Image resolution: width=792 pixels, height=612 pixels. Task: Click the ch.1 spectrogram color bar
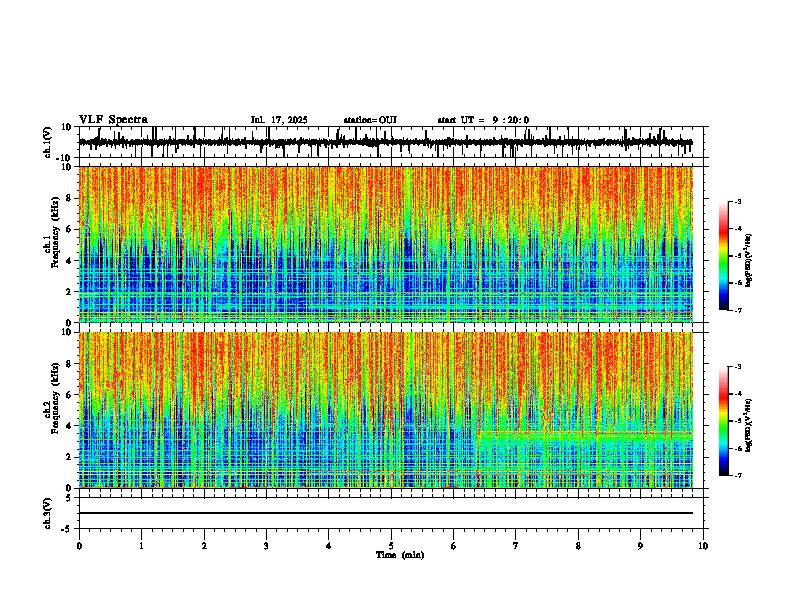point(724,256)
